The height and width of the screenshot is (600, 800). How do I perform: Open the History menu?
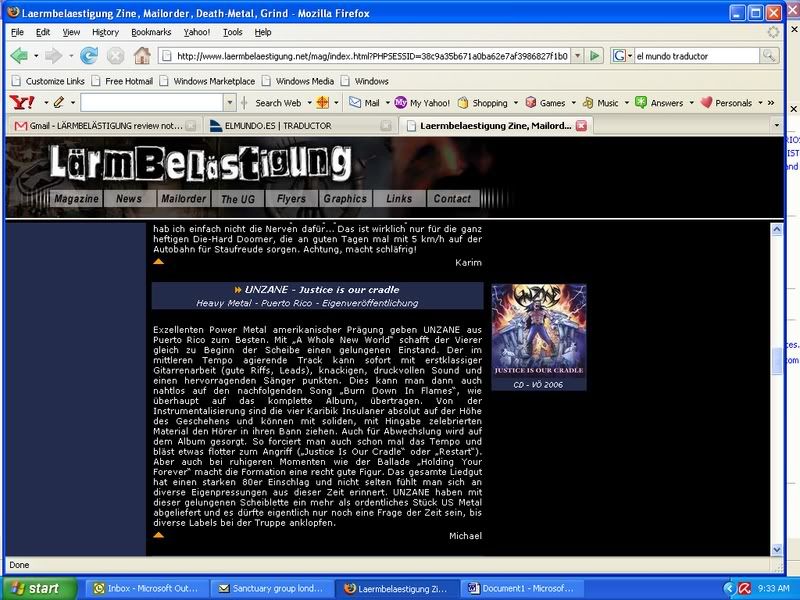[105, 32]
